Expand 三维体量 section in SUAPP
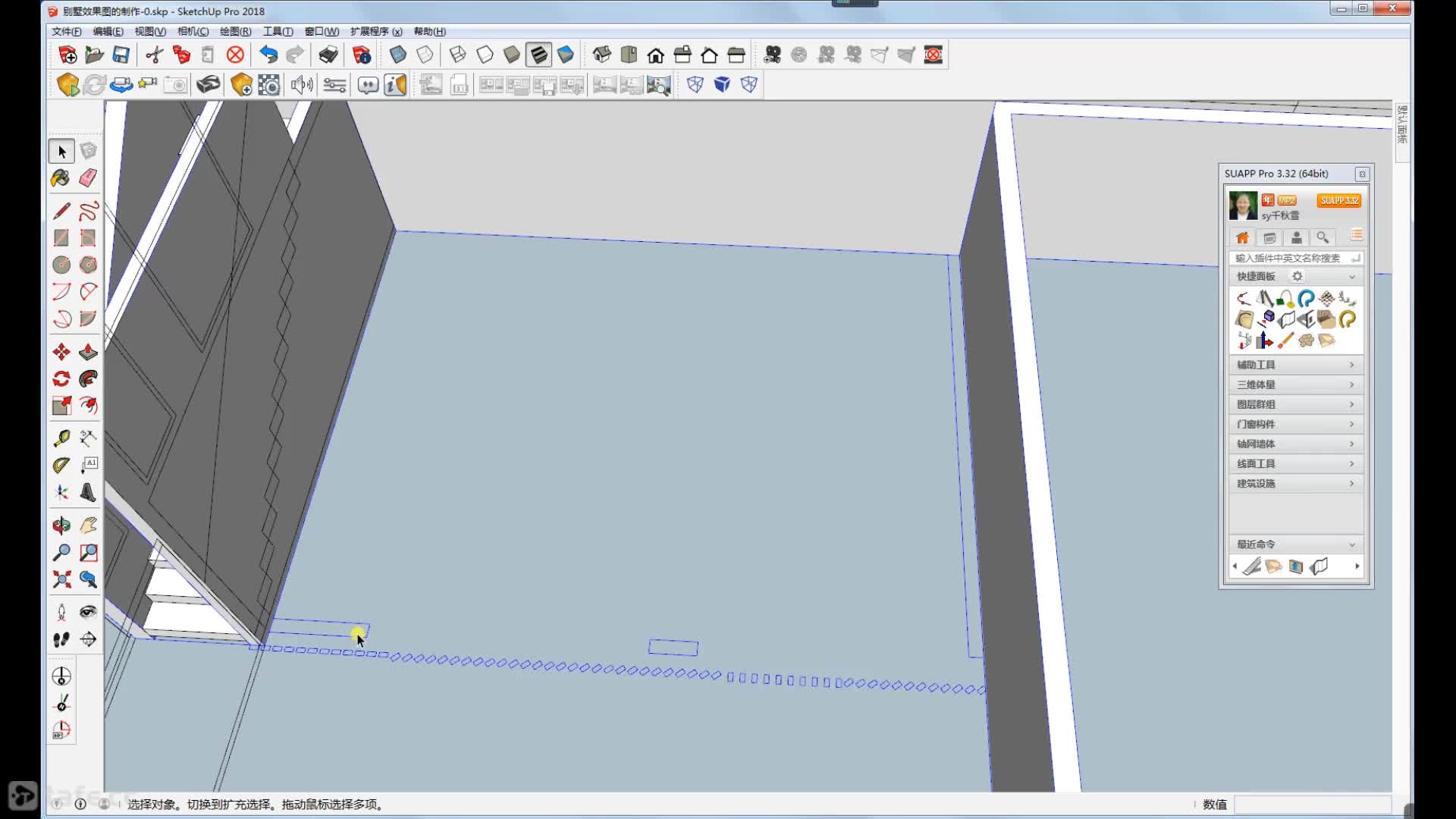 1295,384
